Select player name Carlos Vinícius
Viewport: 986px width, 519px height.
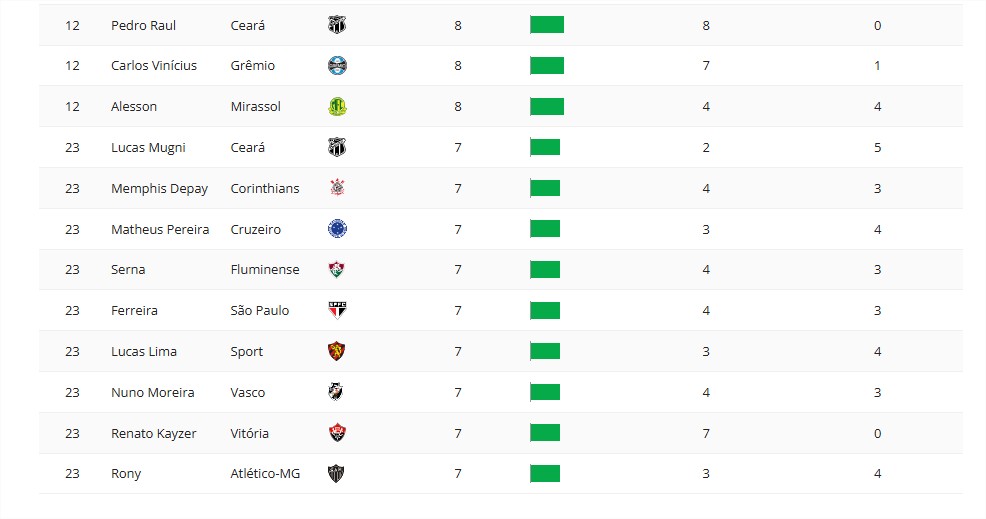click(154, 66)
